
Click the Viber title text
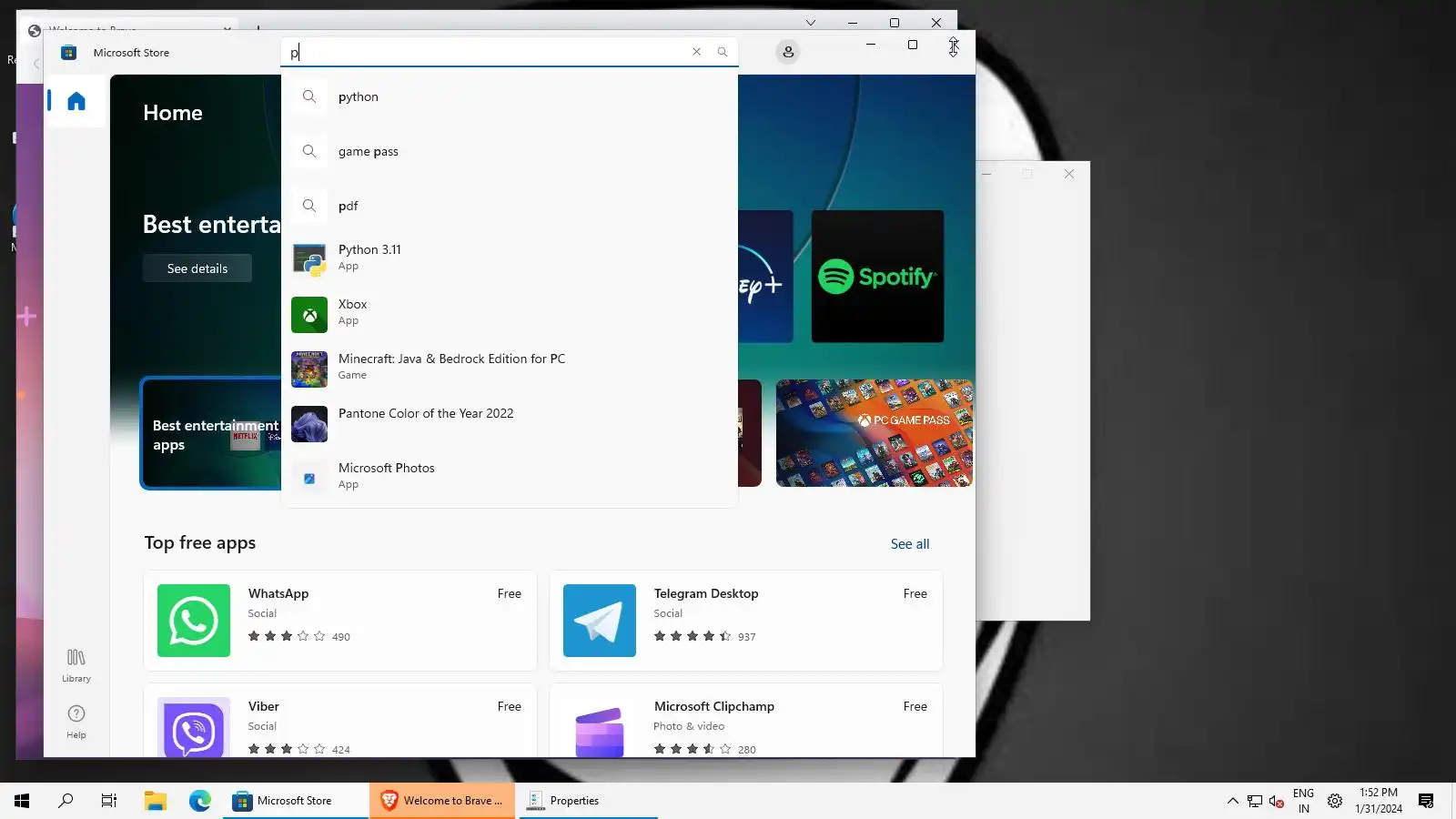pyautogui.click(x=264, y=706)
